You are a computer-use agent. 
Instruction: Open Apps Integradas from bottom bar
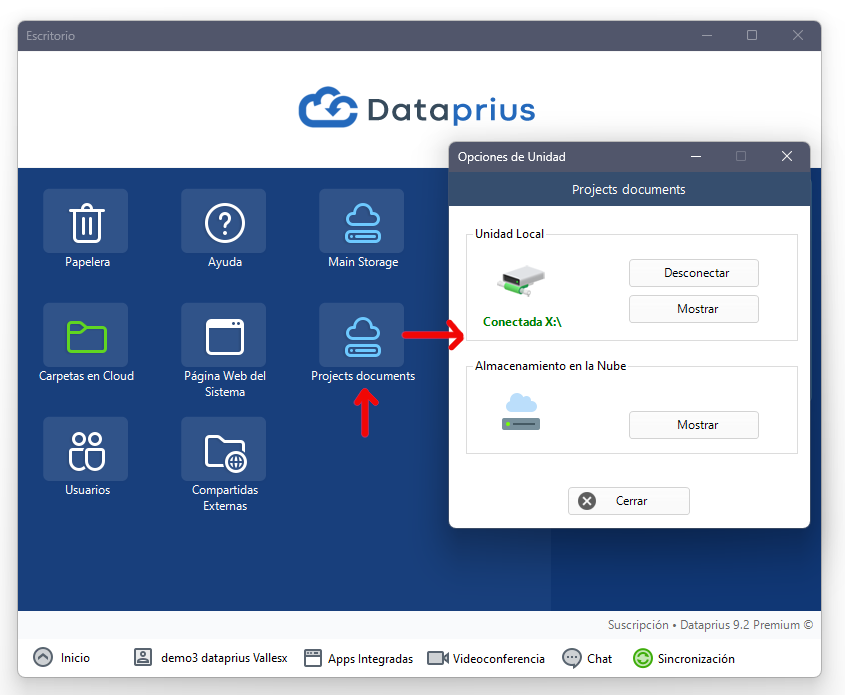(x=358, y=658)
